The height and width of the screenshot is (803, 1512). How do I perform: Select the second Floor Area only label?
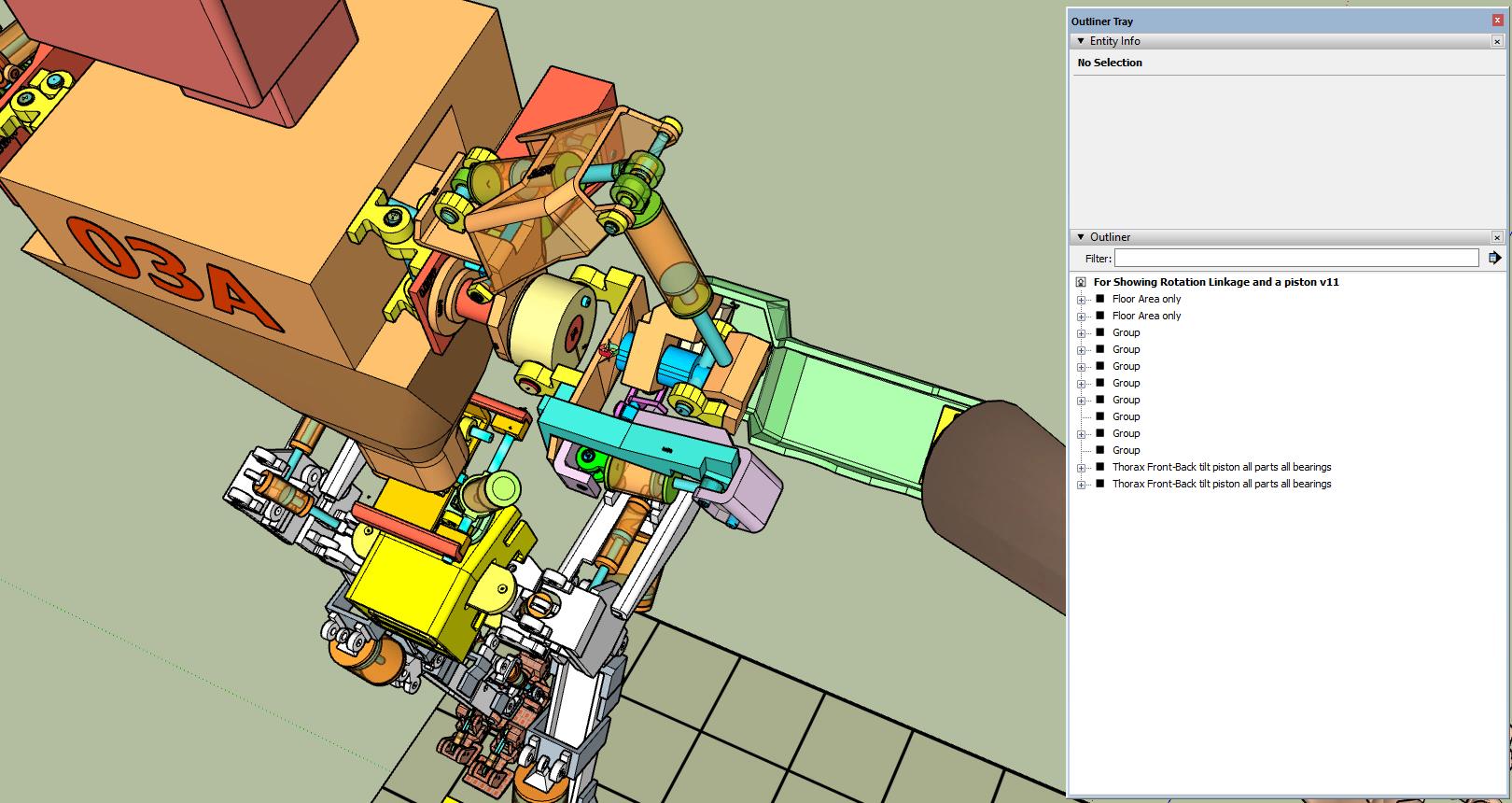(1146, 316)
